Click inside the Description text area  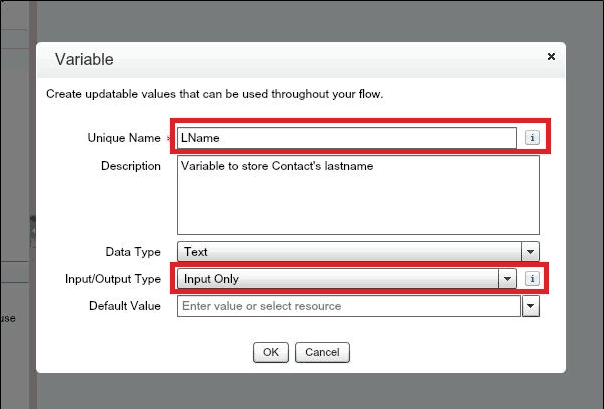[358, 193]
